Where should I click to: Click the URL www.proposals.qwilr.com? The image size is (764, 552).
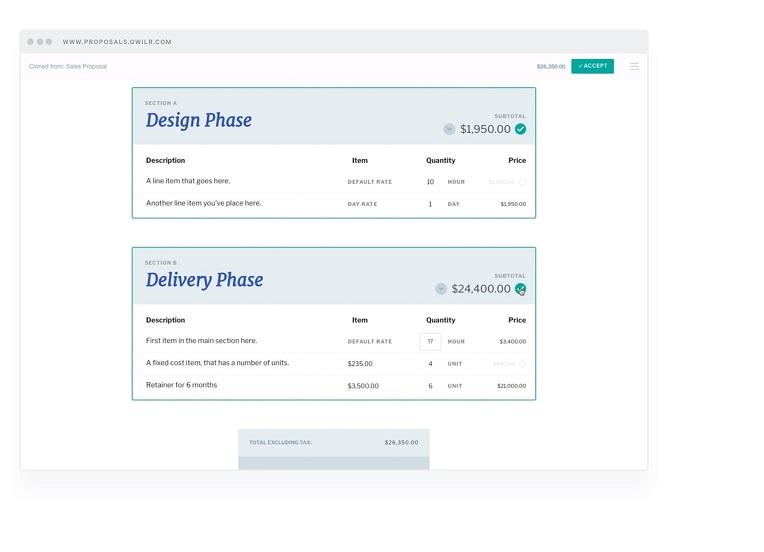[117, 42]
